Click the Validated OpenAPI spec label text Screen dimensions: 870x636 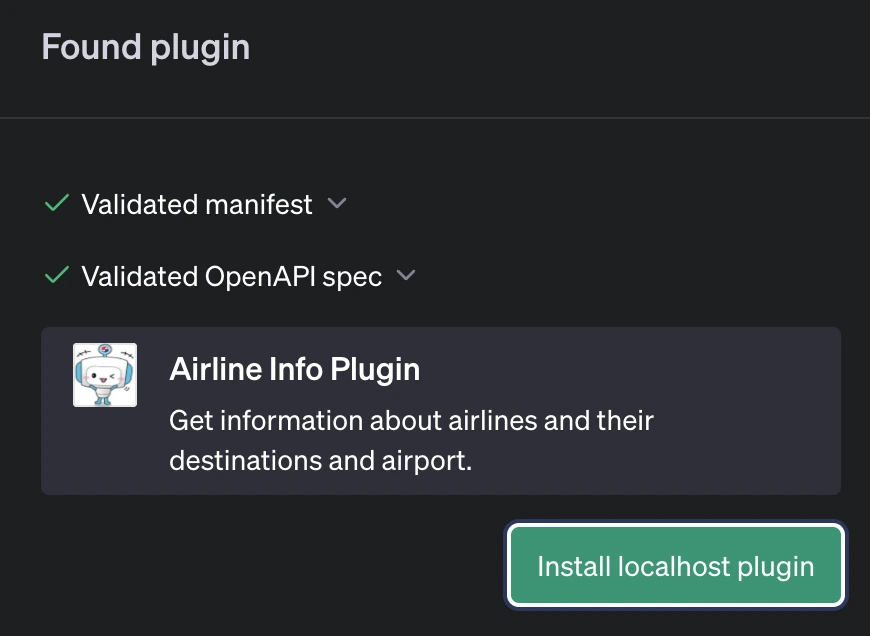[x=231, y=277]
